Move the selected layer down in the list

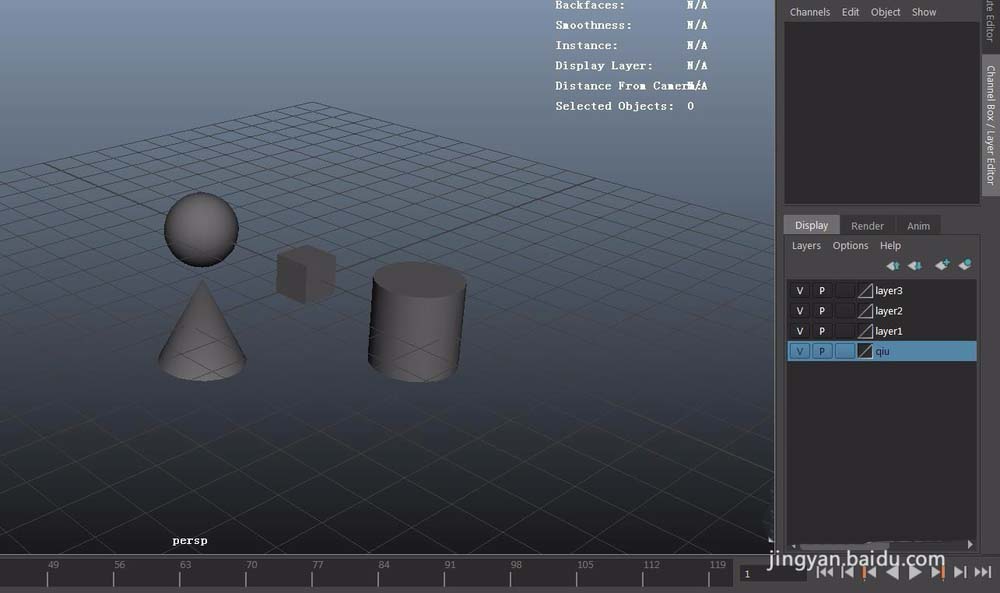pyautogui.click(x=915, y=265)
